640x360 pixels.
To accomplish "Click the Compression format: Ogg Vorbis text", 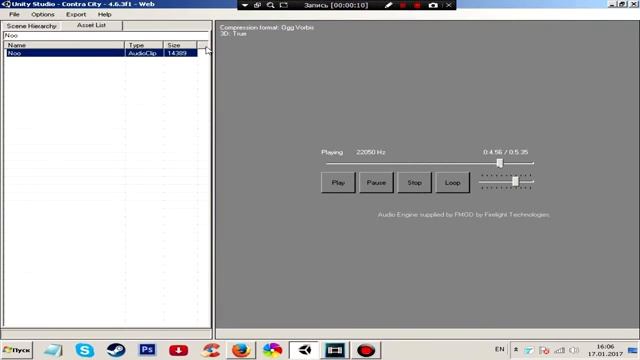I will (267, 27).
